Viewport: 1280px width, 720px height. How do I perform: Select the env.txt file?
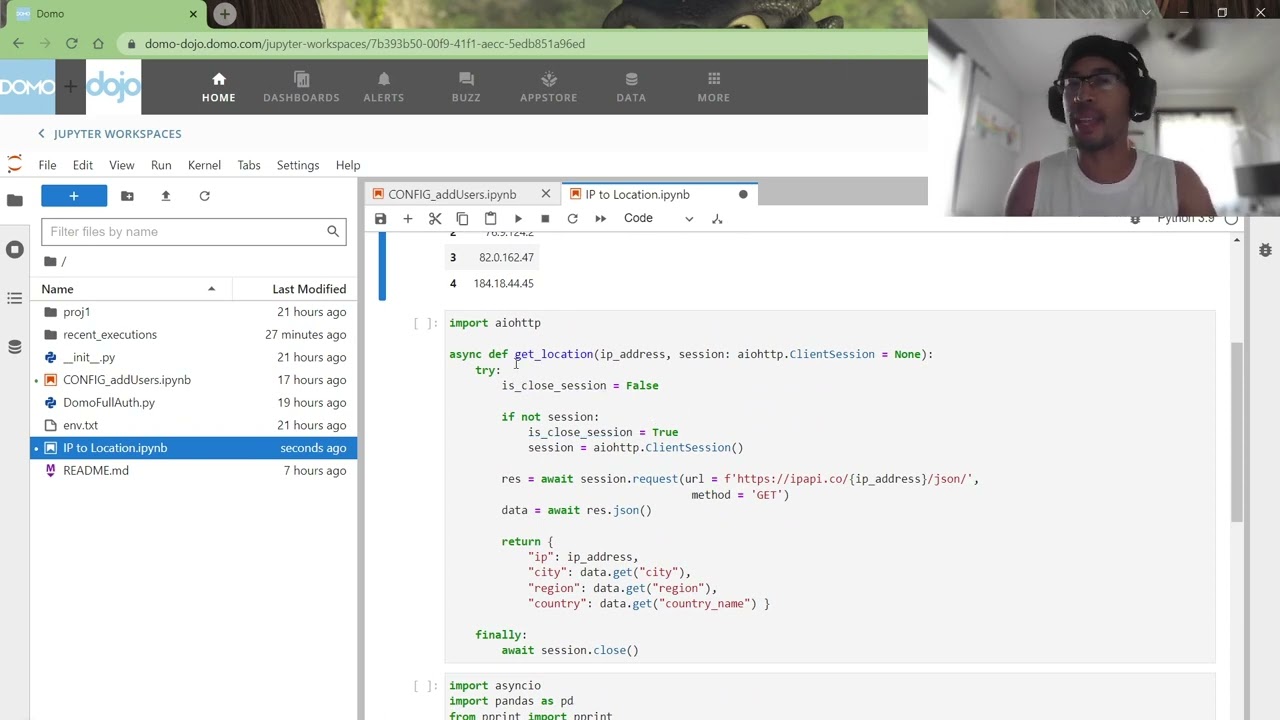click(x=194, y=425)
